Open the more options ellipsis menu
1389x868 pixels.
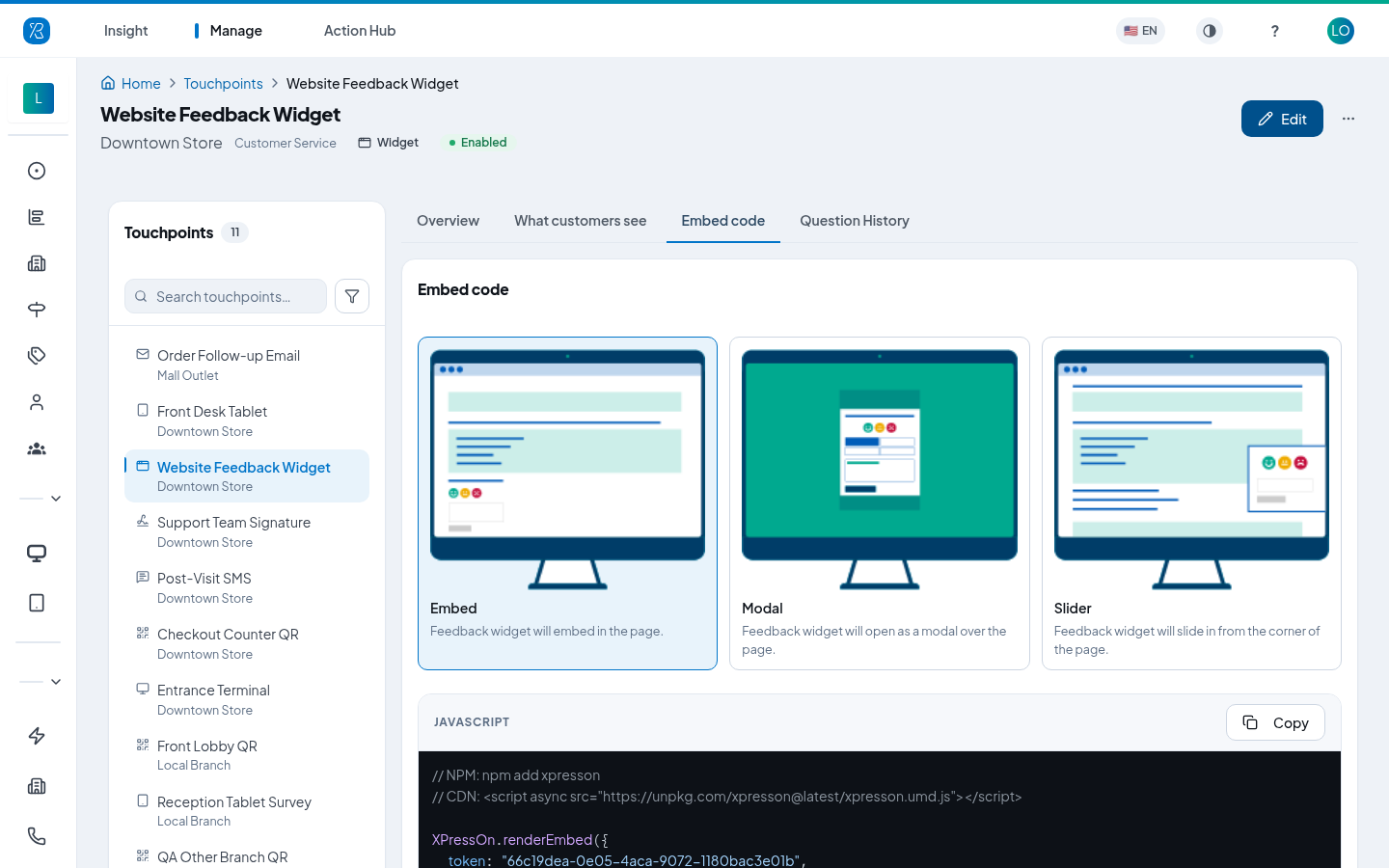click(1348, 119)
